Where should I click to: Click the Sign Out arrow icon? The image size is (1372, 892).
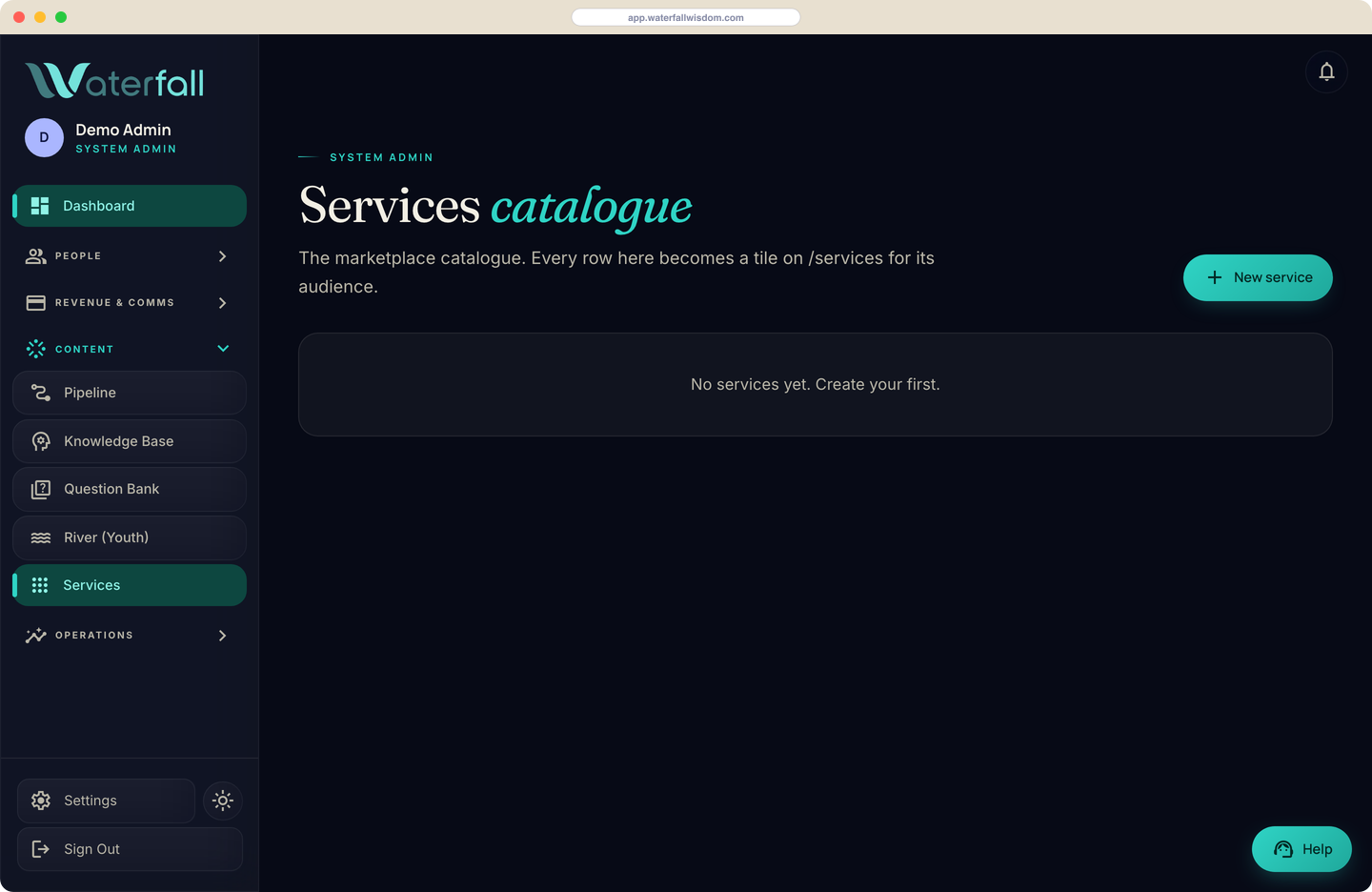tap(41, 849)
